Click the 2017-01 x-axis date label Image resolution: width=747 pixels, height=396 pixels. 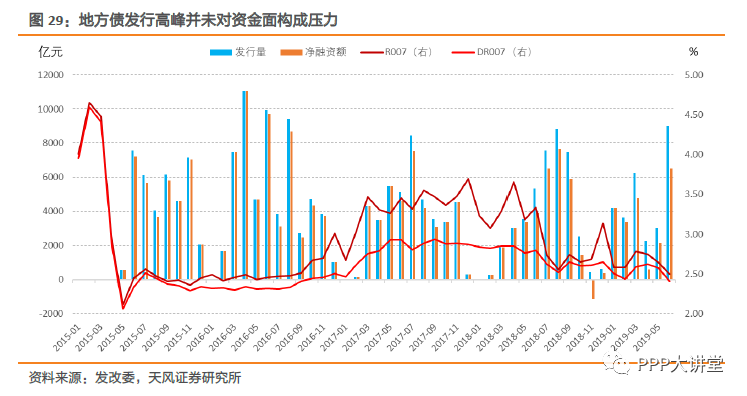click(334, 339)
